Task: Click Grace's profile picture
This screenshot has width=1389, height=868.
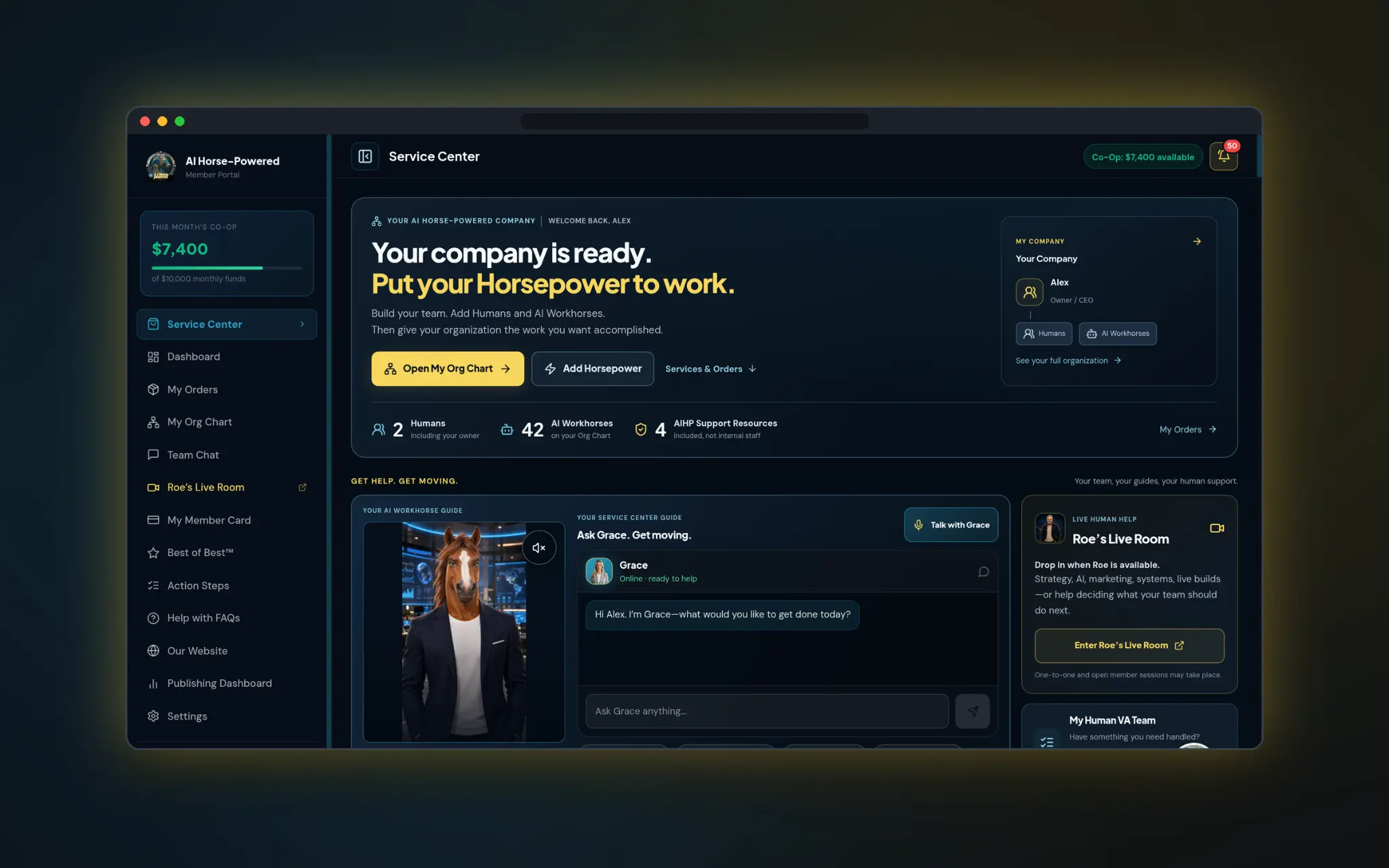Action: pyautogui.click(x=599, y=571)
